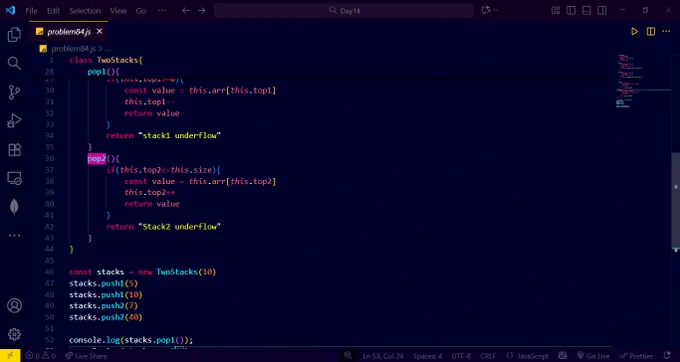The image size is (680, 362).
Task: Click TwoStacks(10) in the line 46 constructor call
Action: pos(186,272)
